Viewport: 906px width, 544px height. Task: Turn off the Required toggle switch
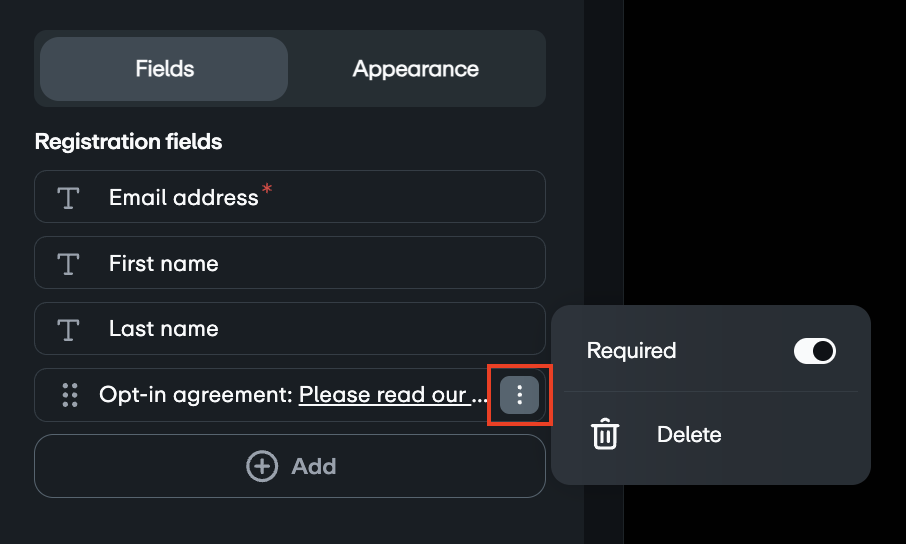[814, 351]
